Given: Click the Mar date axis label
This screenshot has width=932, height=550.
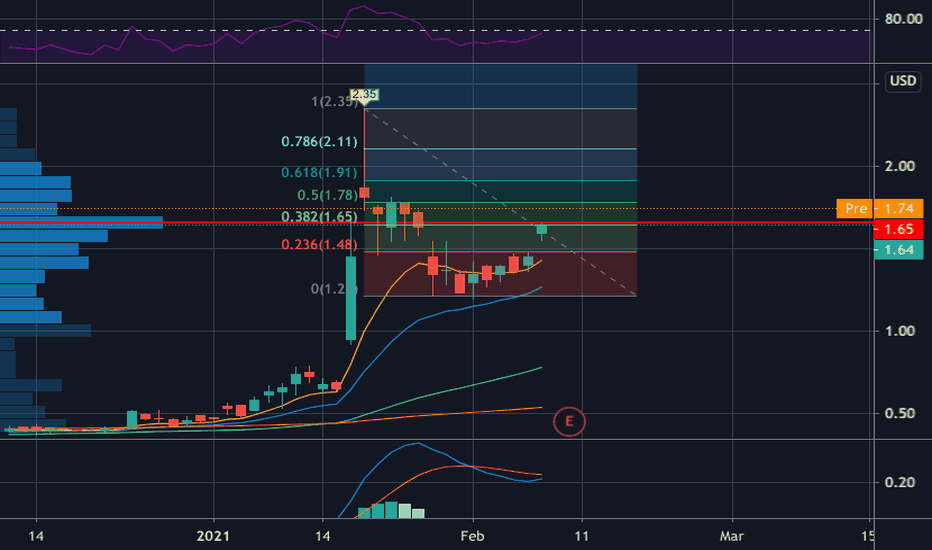Looking at the screenshot, I should tap(732, 536).
